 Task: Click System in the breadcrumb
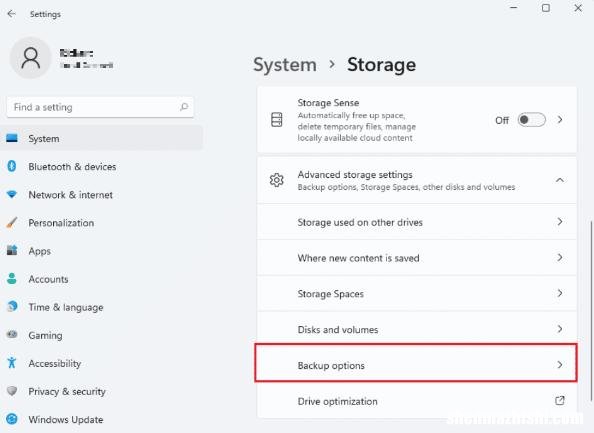285,64
